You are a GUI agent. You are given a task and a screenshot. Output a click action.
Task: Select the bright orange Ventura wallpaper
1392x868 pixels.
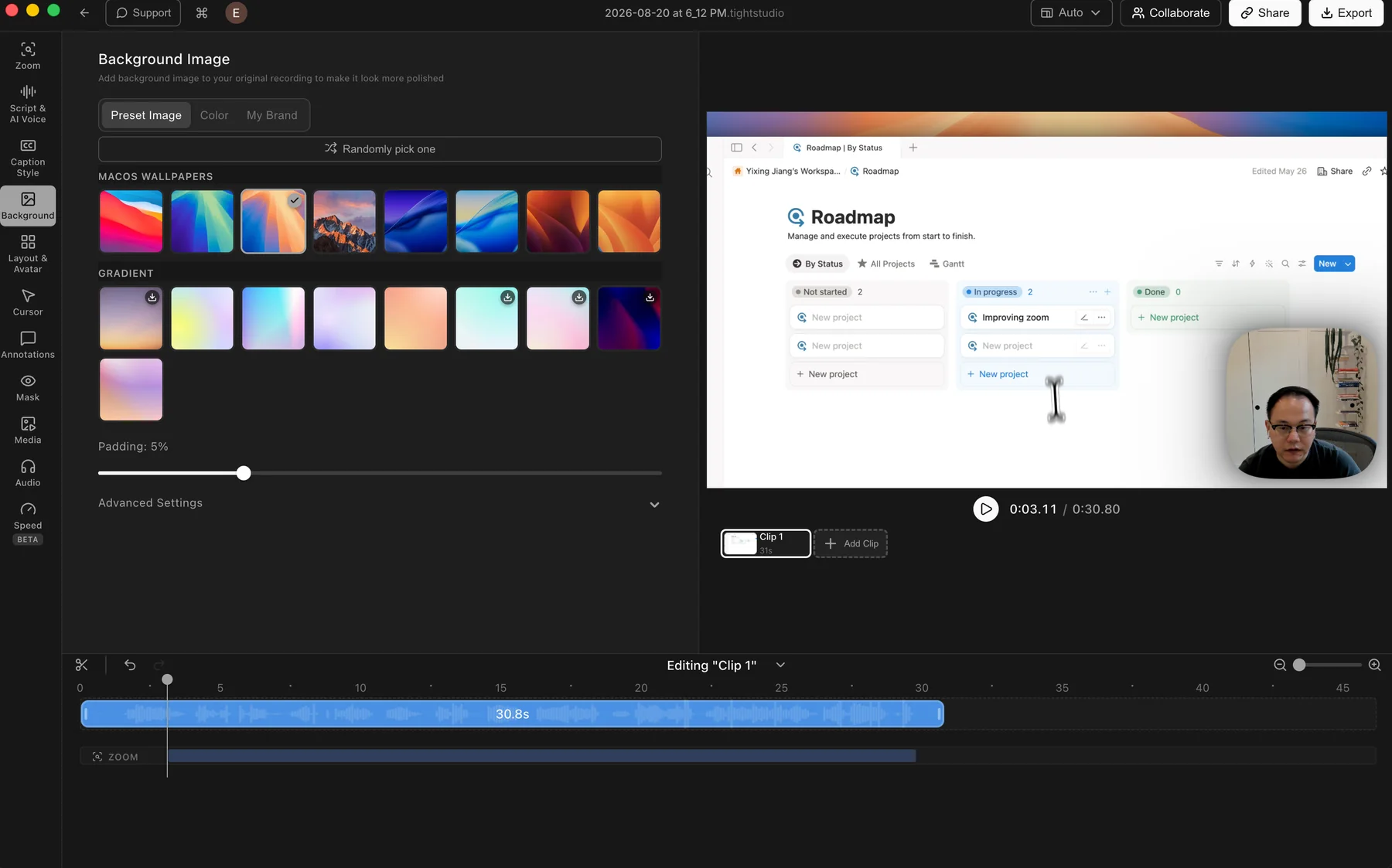point(629,221)
